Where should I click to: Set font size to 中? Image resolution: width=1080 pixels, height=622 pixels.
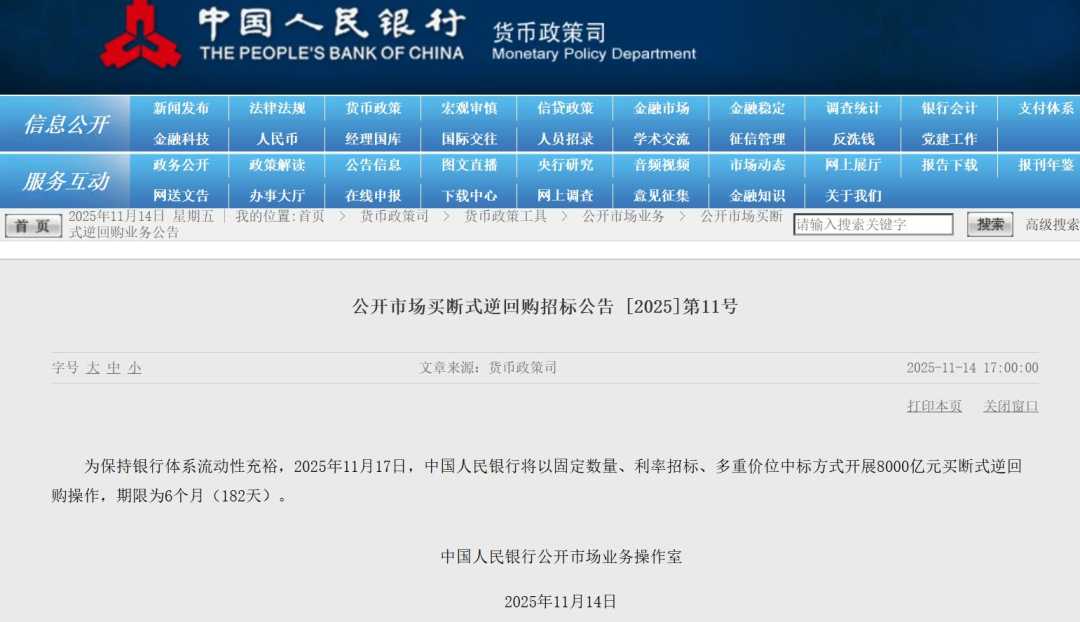click(114, 368)
